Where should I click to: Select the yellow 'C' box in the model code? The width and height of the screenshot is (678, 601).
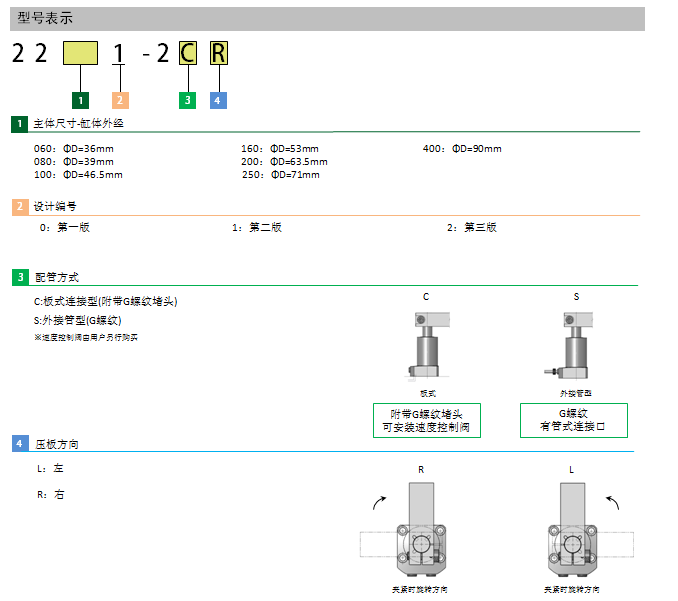(x=187, y=53)
